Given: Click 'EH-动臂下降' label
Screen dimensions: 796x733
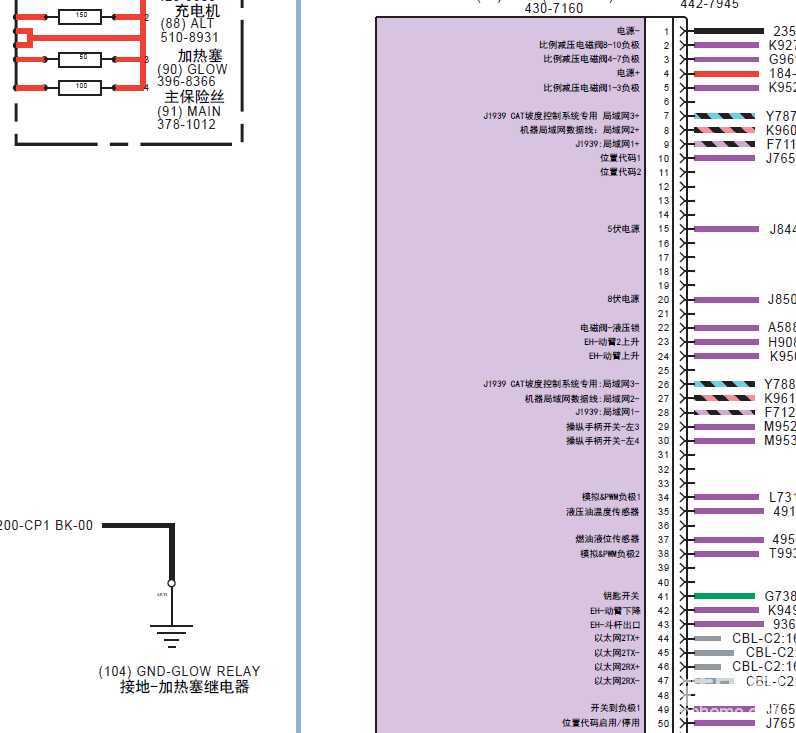Looking at the screenshot, I should [615, 611].
